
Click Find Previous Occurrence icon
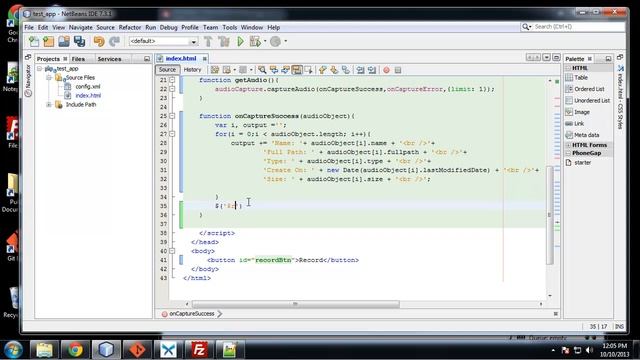tap(274, 70)
